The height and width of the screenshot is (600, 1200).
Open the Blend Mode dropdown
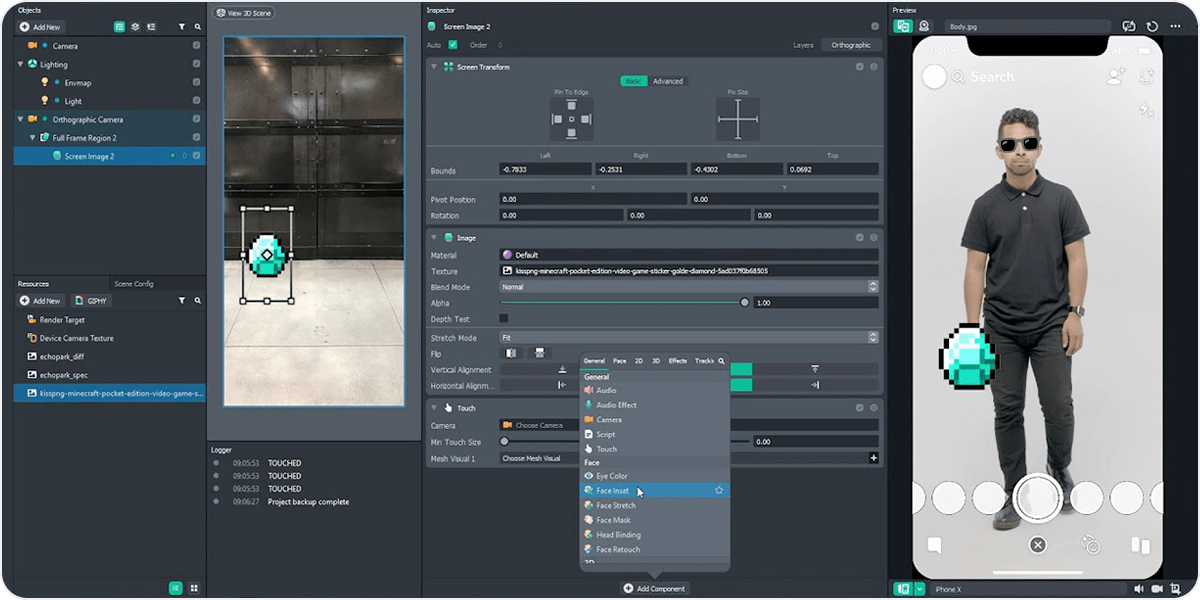(x=688, y=287)
